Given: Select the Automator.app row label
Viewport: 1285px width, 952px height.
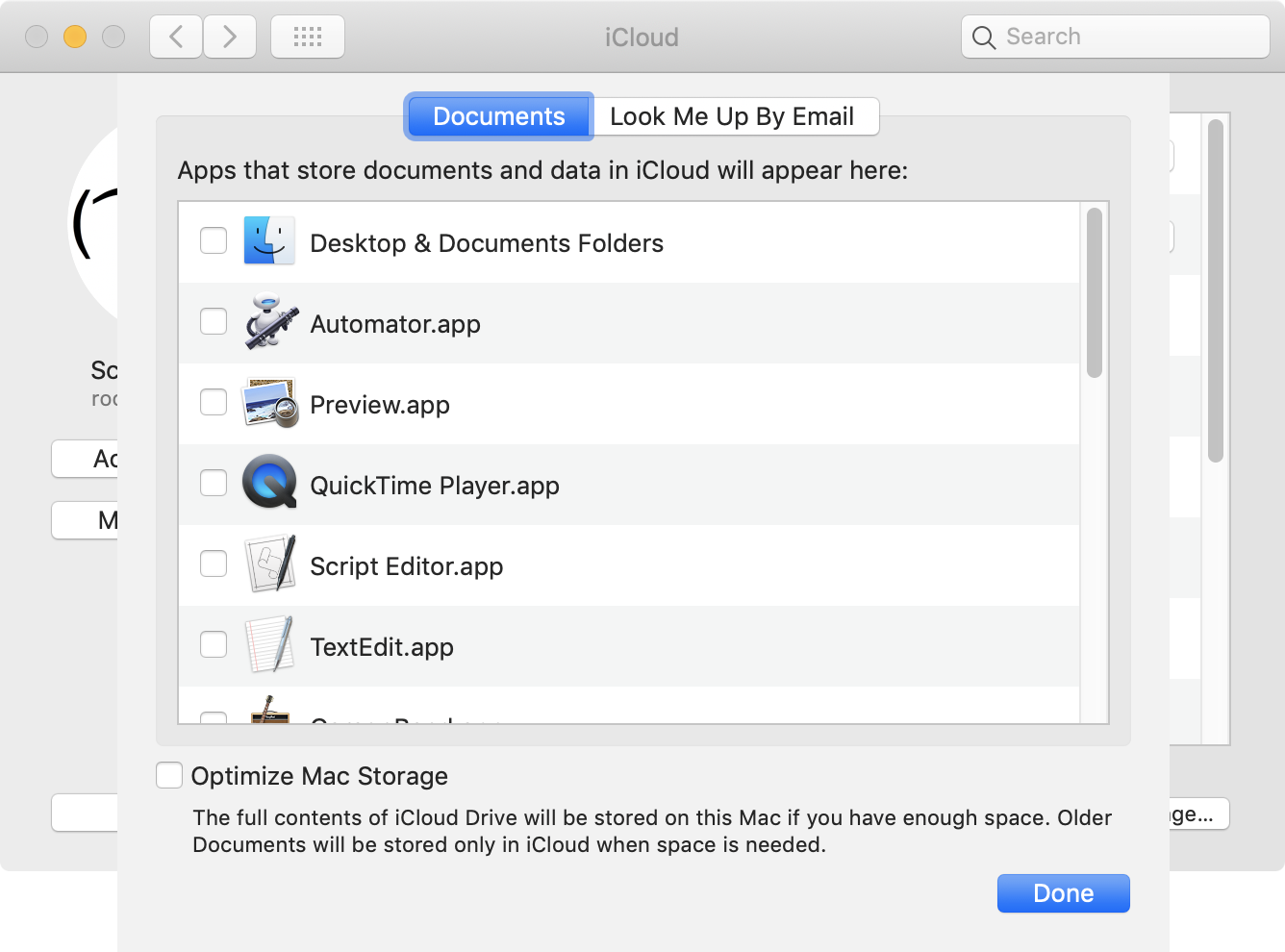Looking at the screenshot, I should (395, 324).
